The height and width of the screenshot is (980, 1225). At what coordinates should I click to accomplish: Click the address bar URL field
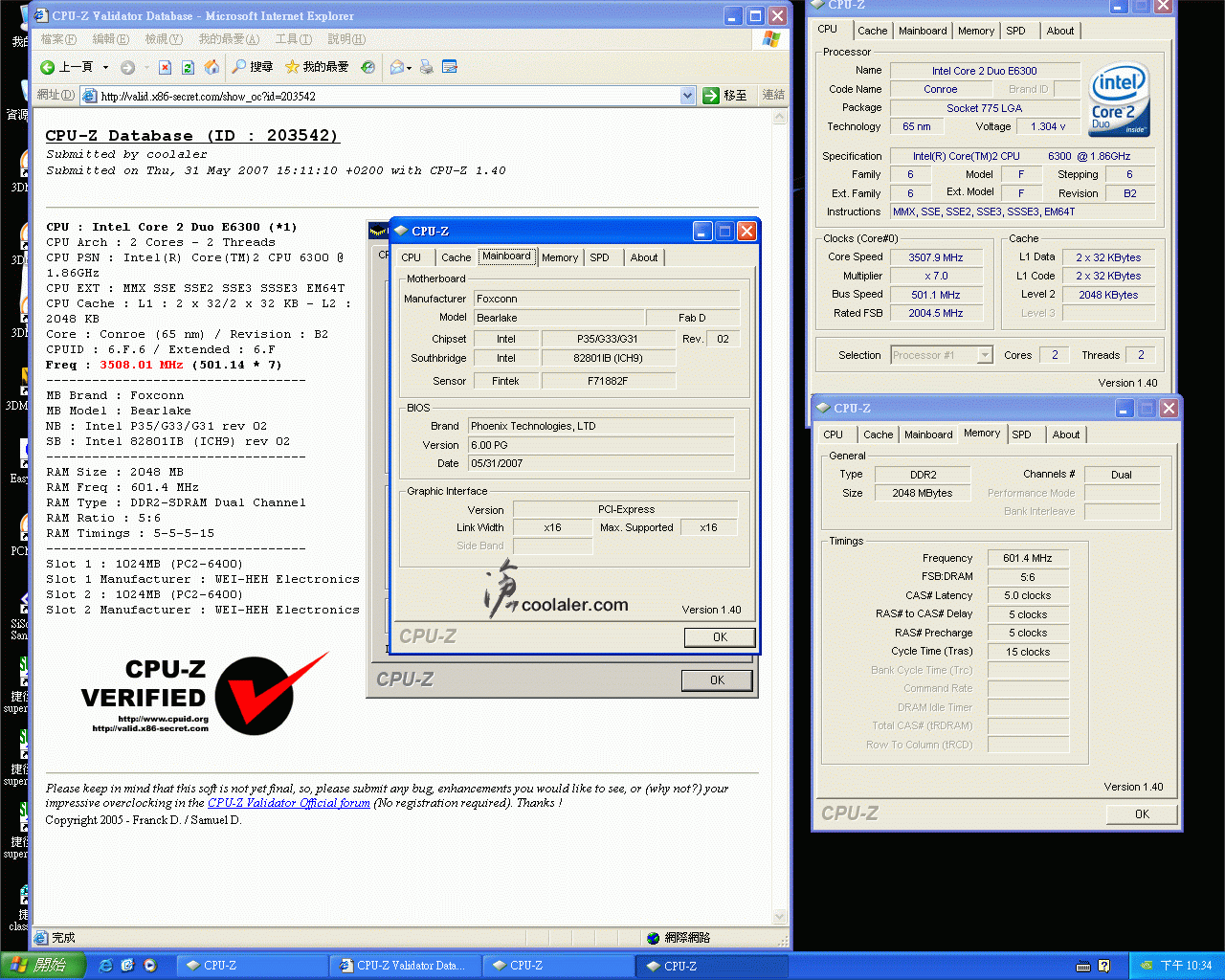(x=383, y=96)
